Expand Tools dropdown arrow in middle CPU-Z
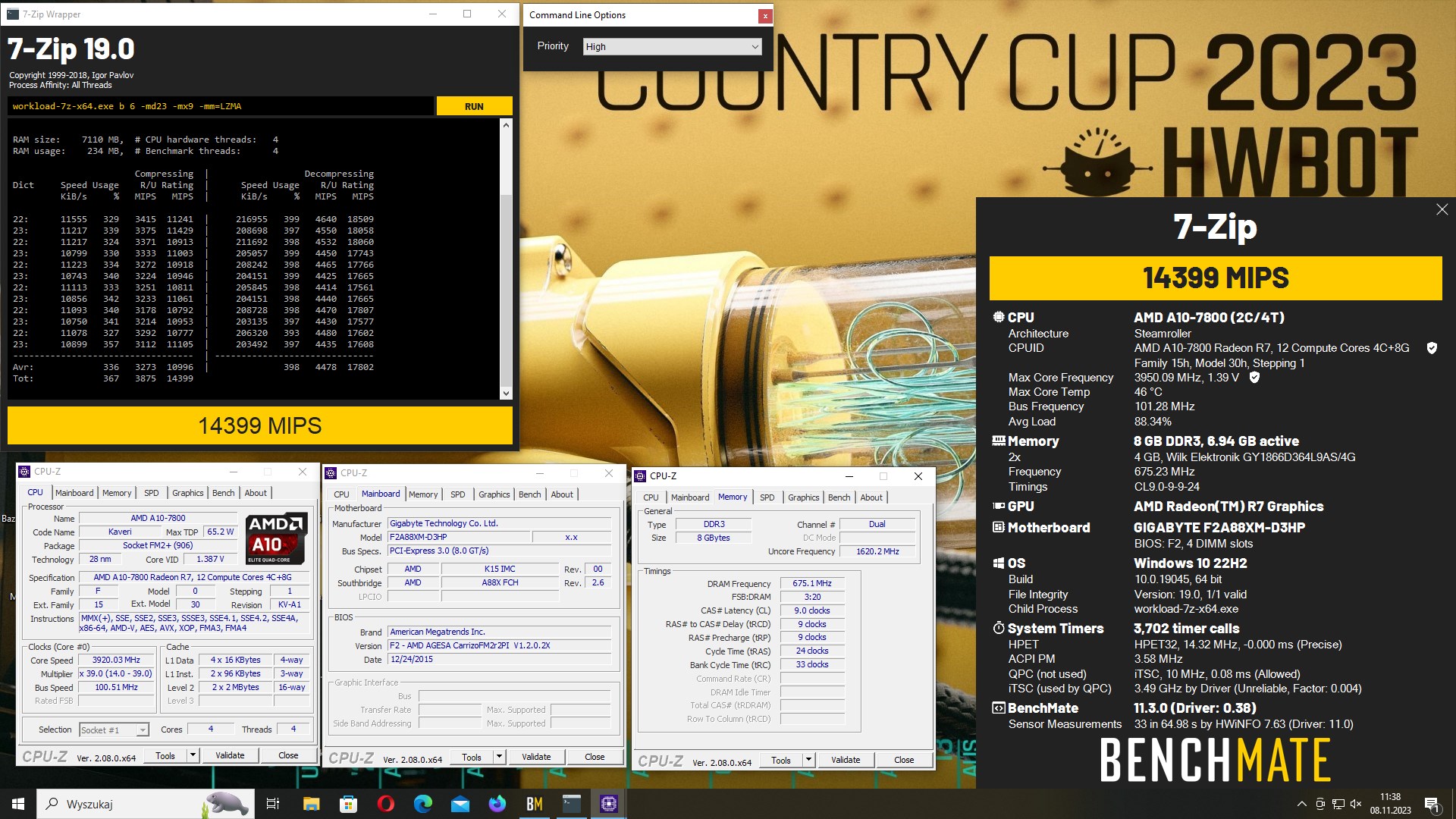The height and width of the screenshot is (819, 1456). pos(499,757)
